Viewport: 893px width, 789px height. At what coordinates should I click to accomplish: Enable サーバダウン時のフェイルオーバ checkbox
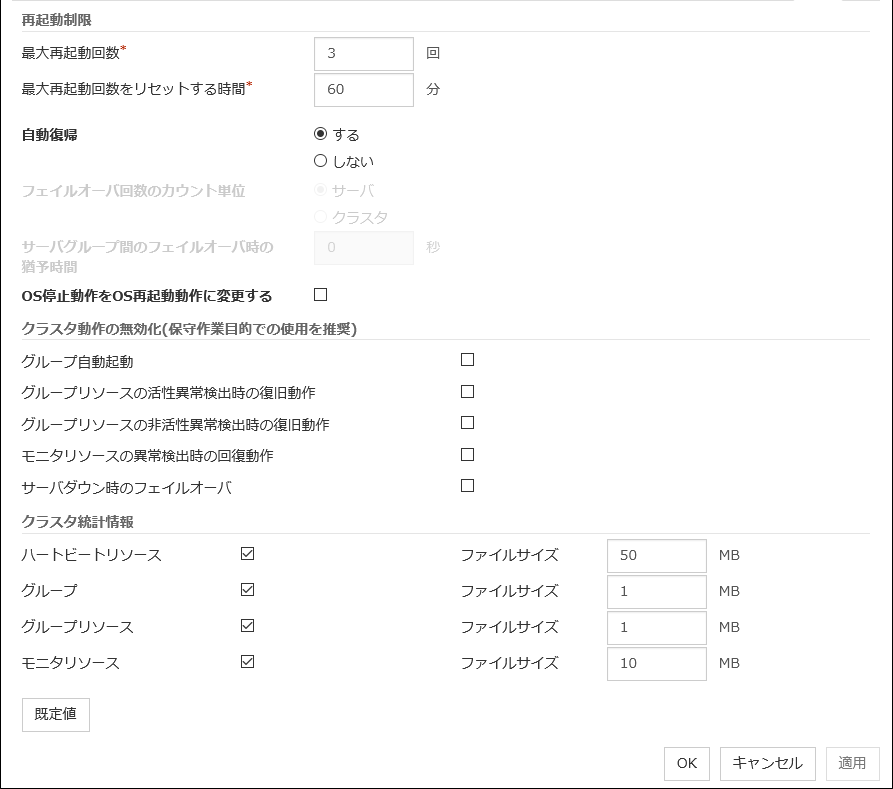[467, 486]
